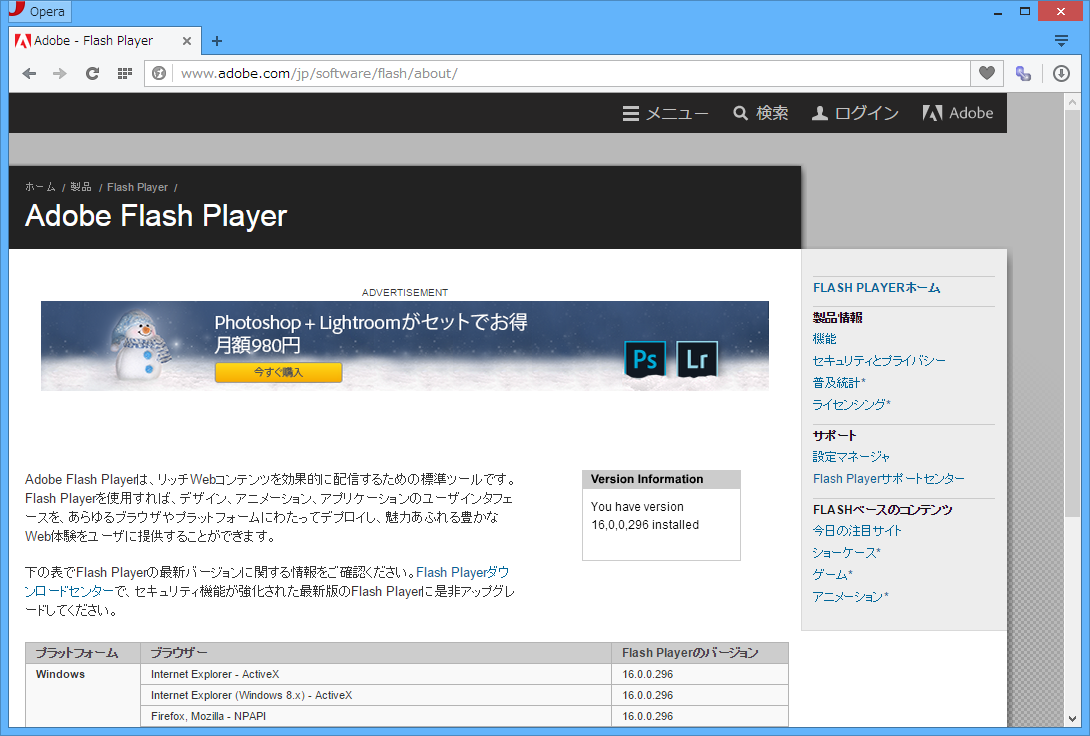Click the browser back arrow button

click(x=29, y=73)
